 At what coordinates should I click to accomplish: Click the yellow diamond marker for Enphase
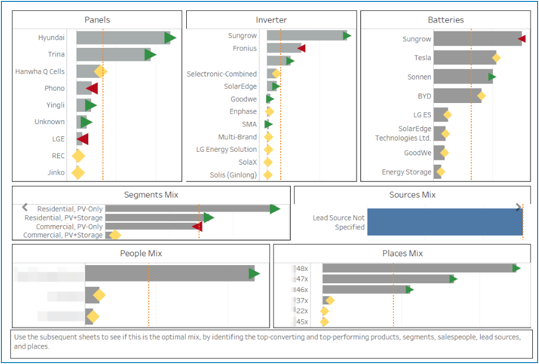coord(270,111)
